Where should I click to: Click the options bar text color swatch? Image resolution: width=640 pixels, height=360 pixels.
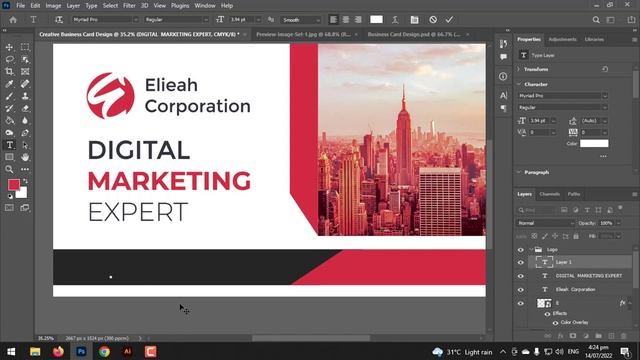point(376,20)
